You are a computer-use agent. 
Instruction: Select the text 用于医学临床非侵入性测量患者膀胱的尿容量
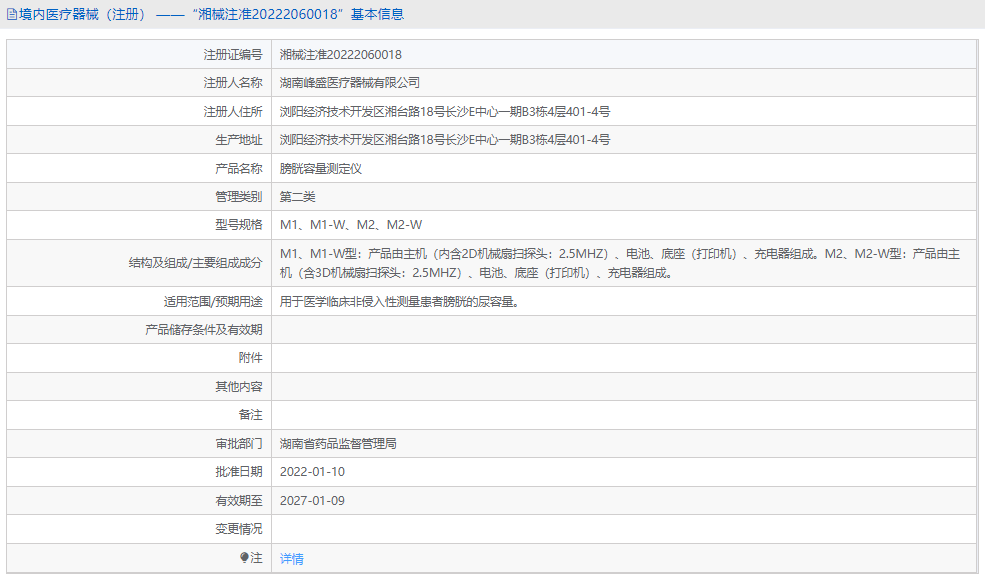(x=399, y=302)
